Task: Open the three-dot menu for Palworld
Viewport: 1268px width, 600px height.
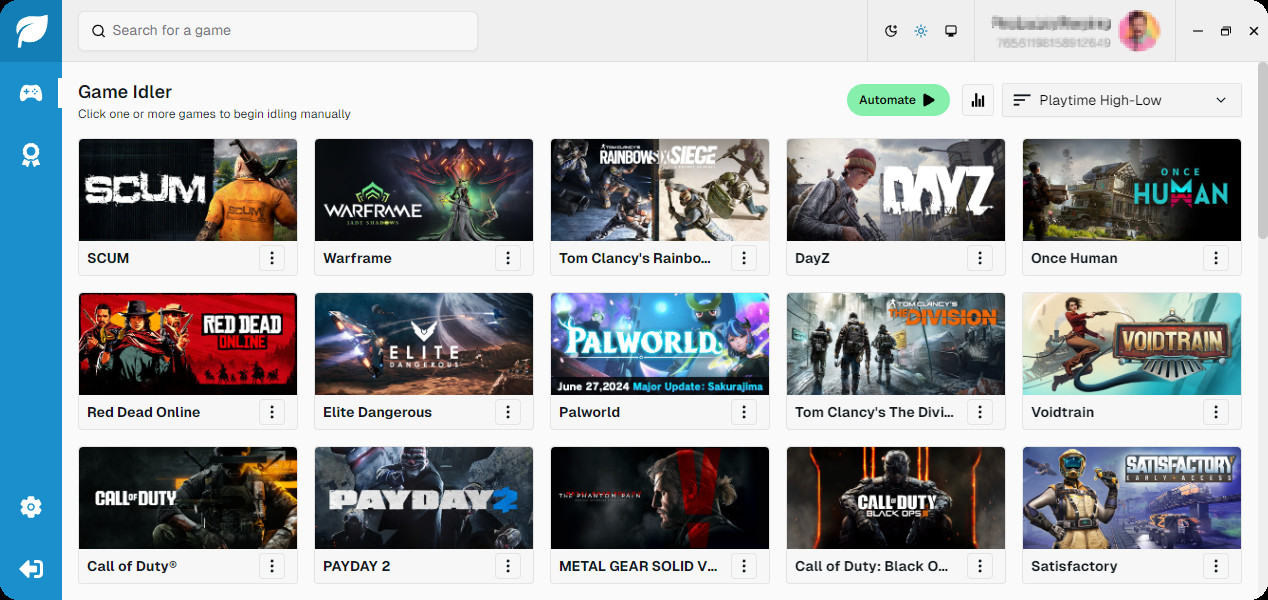Action: point(744,412)
